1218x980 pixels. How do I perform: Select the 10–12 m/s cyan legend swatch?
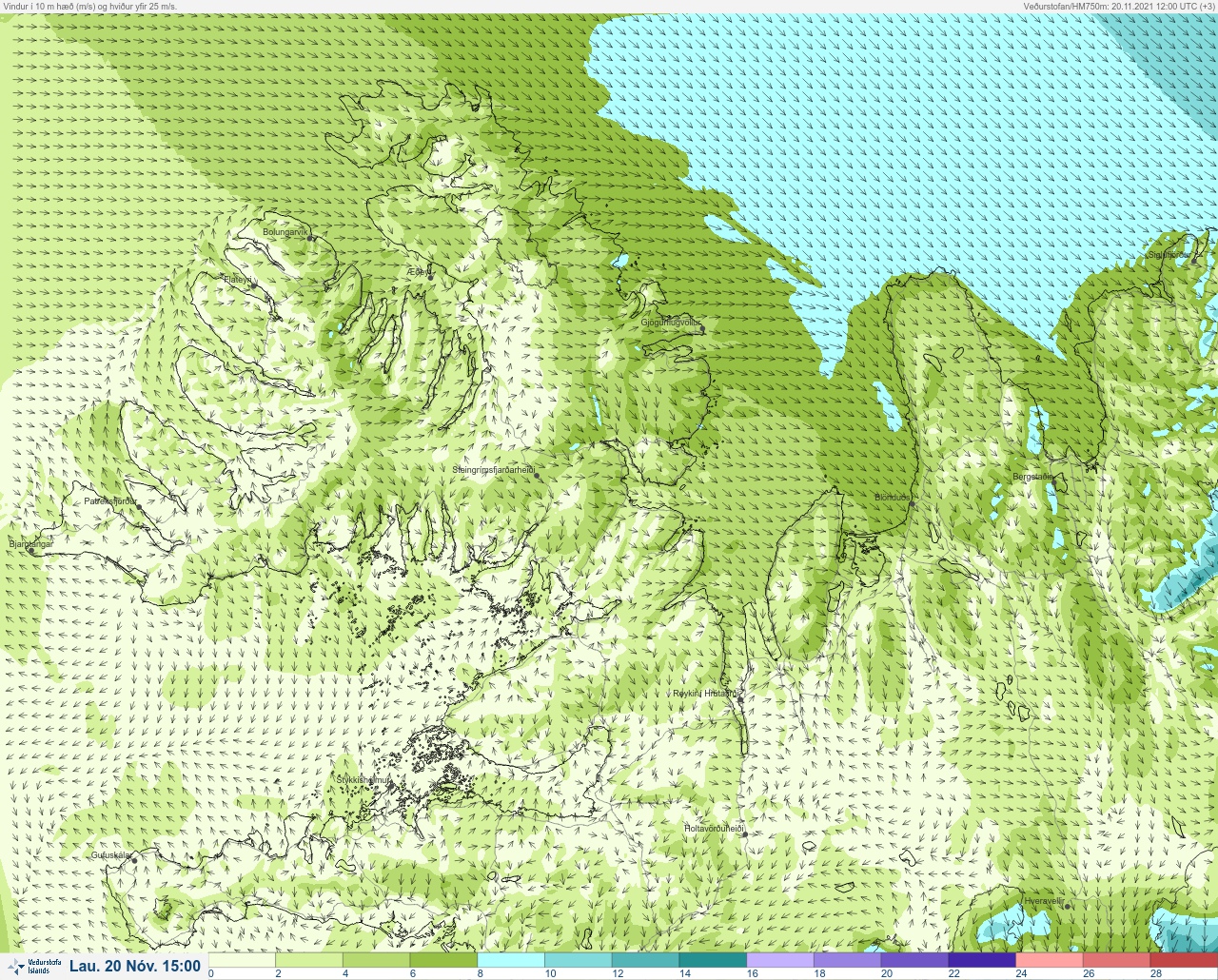579,960
